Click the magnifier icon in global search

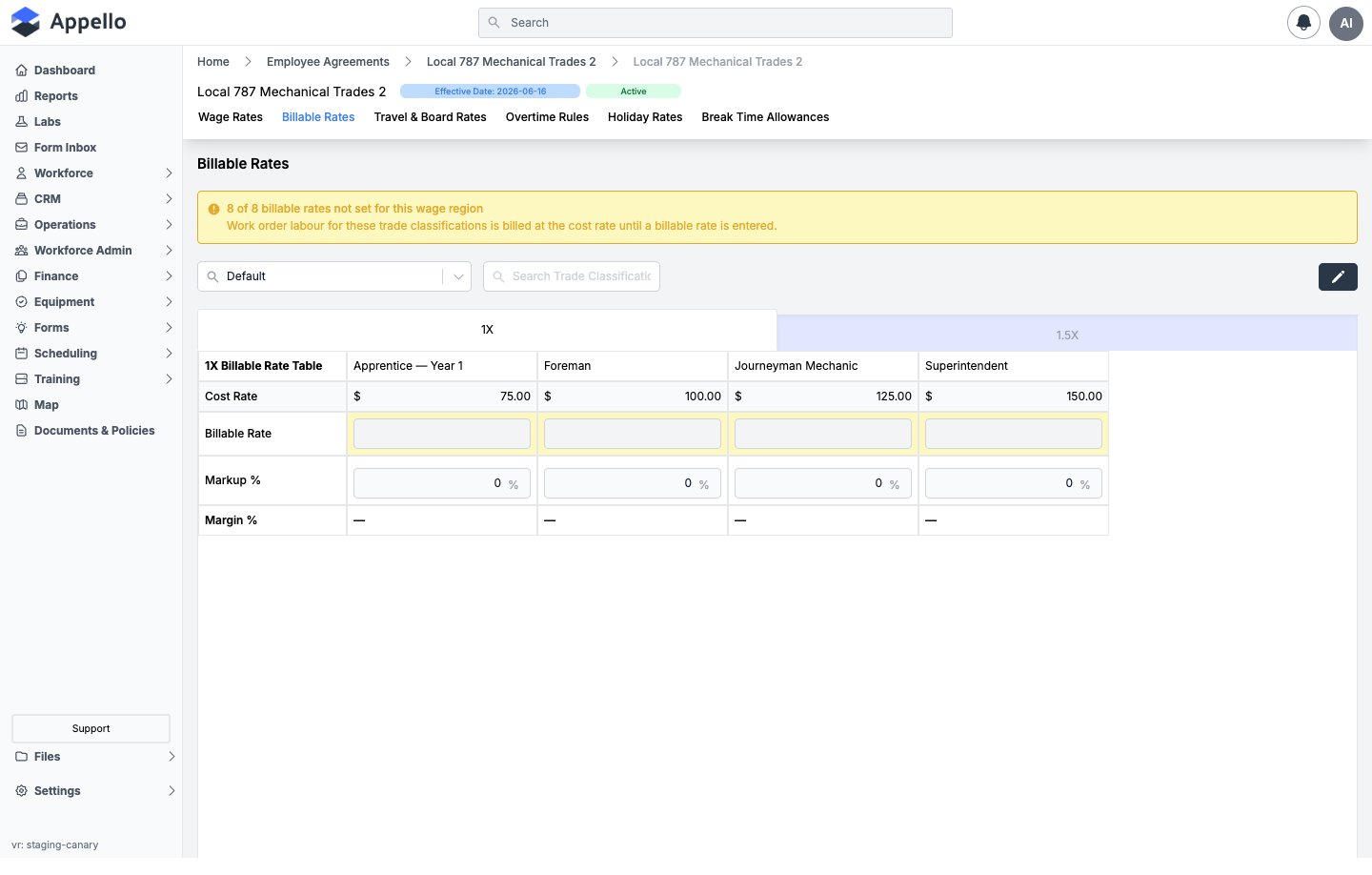pos(494,23)
